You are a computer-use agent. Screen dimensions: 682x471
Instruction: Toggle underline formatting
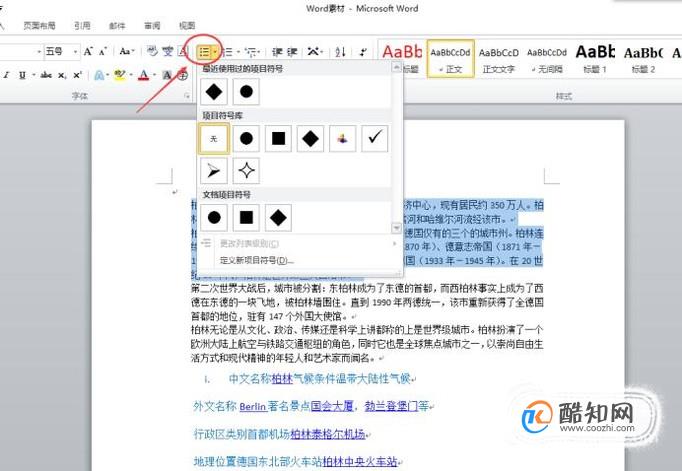[x=22, y=76]
